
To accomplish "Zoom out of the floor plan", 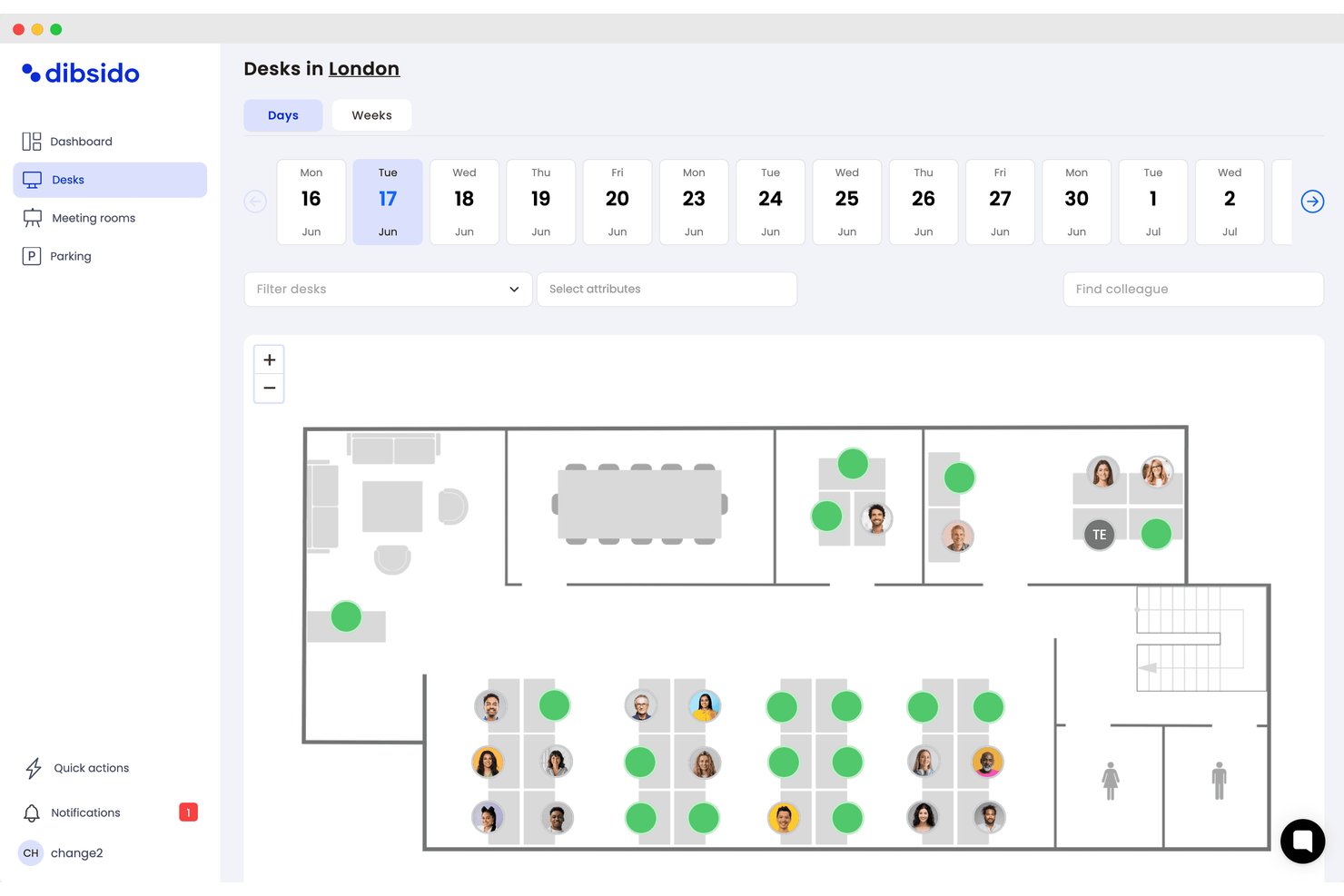I will [x=269, y=389].
